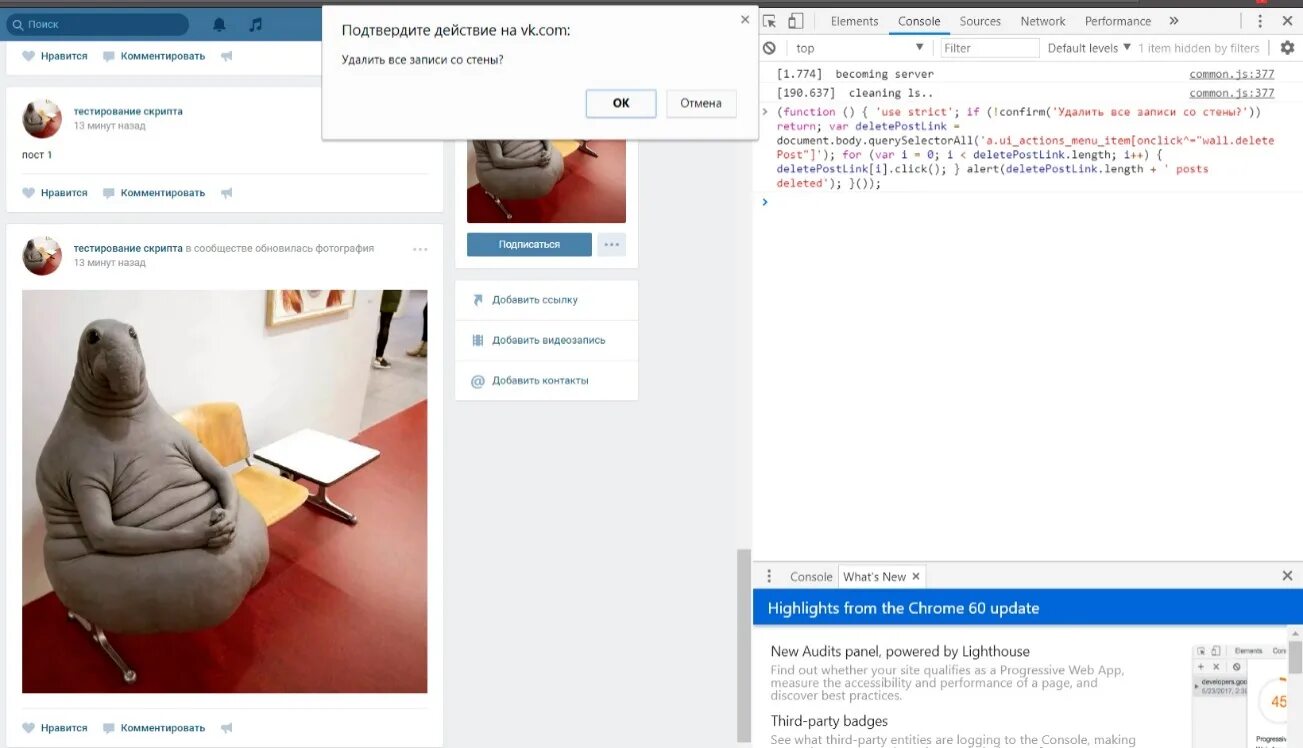Screen dimensions: 1303x748
Task: Comment on the photo update post
Action: 154,728
